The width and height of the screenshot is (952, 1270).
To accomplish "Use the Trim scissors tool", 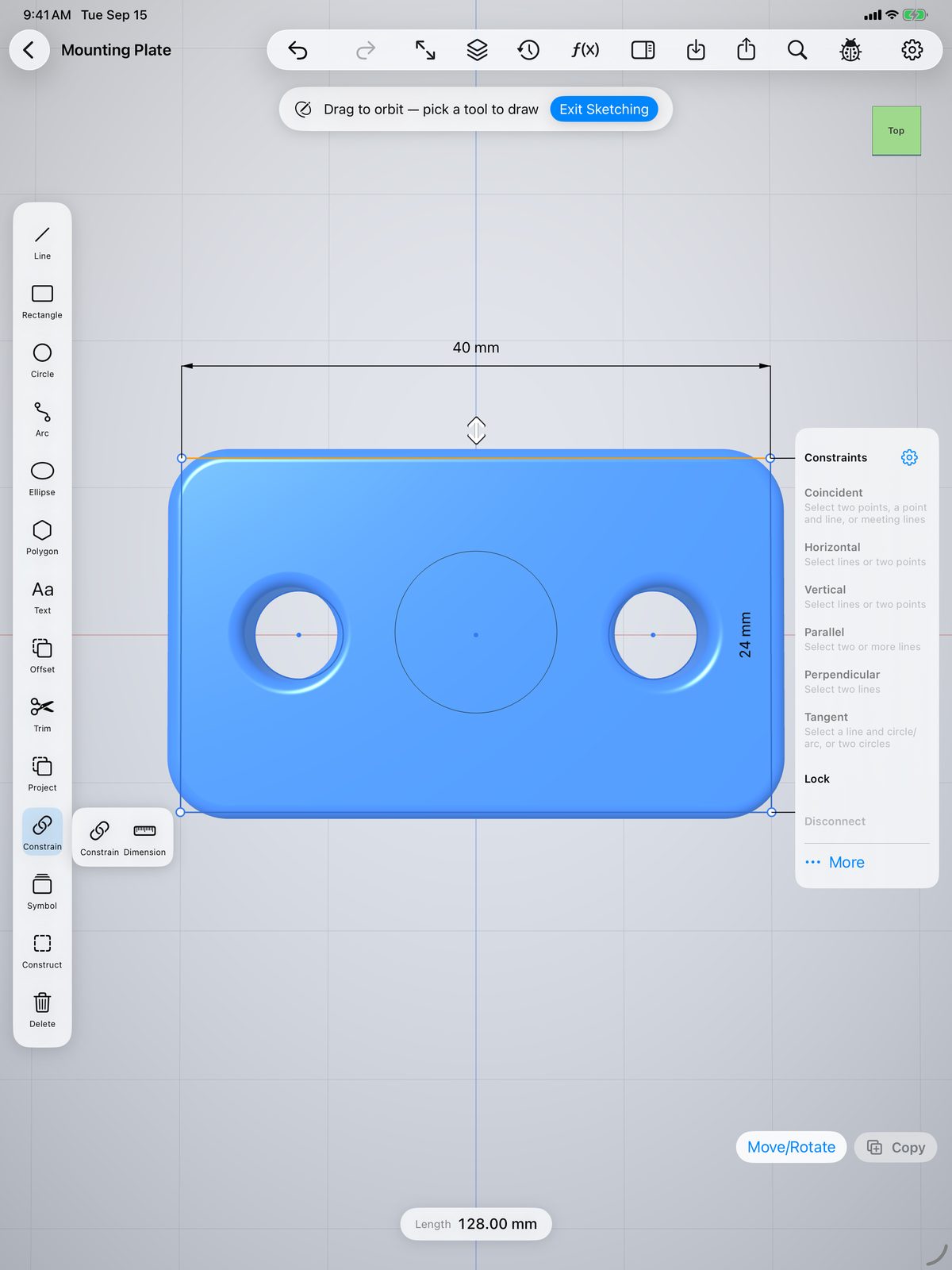I will pos(42,715).
